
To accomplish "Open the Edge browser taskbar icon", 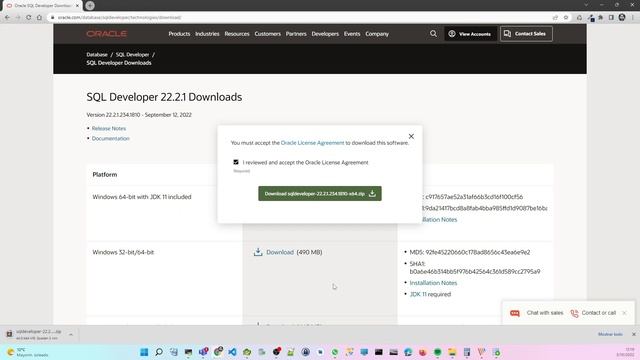I will click(408, 352).
